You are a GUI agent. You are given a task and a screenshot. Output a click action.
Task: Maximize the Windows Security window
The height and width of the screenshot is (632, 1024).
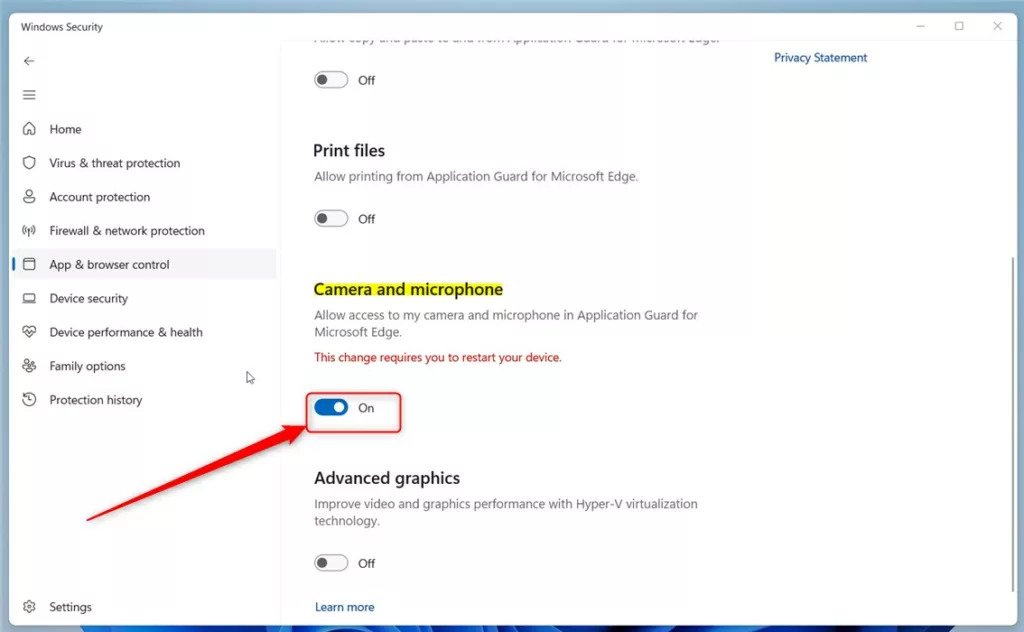coord(959,26)
